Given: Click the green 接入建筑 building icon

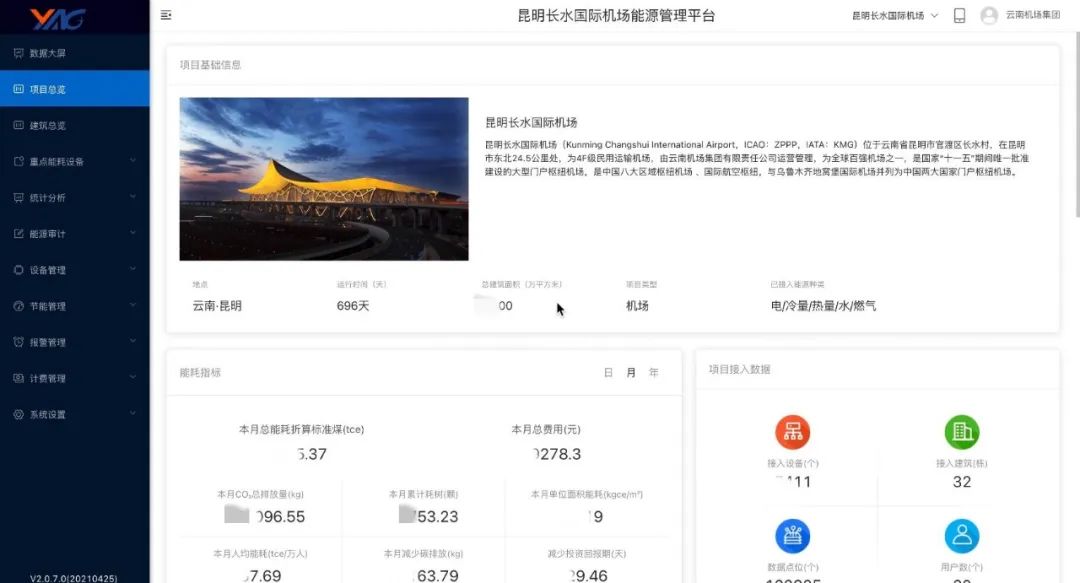Looking at the screenshot, I should click(962, 432).
